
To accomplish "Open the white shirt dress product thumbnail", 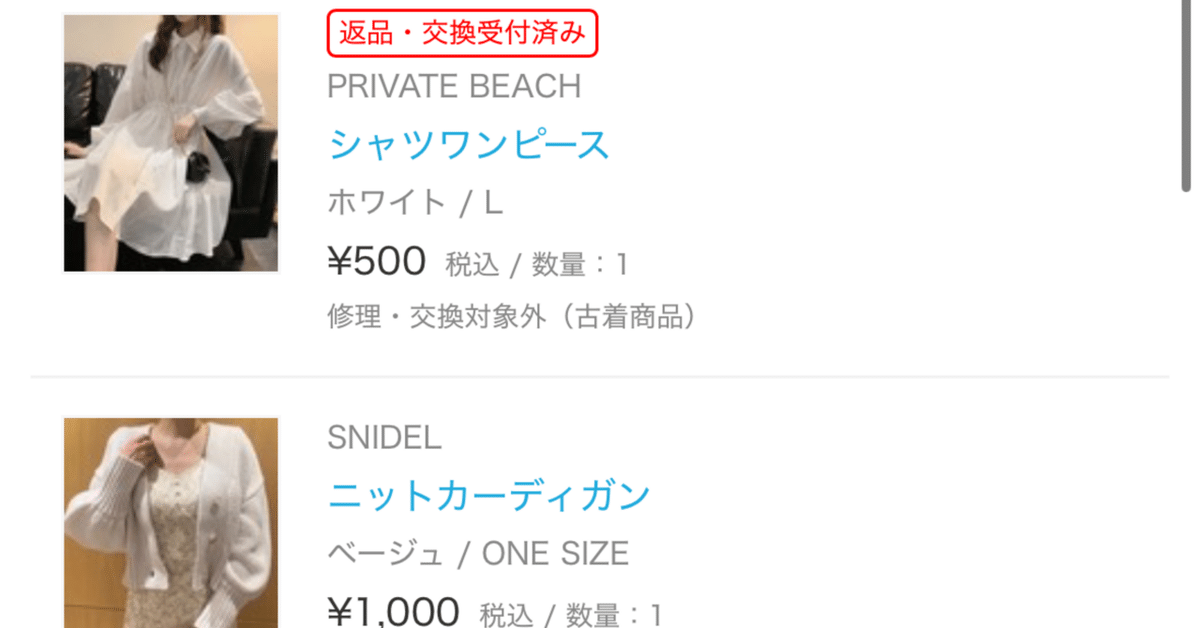I will click(171, 143).
